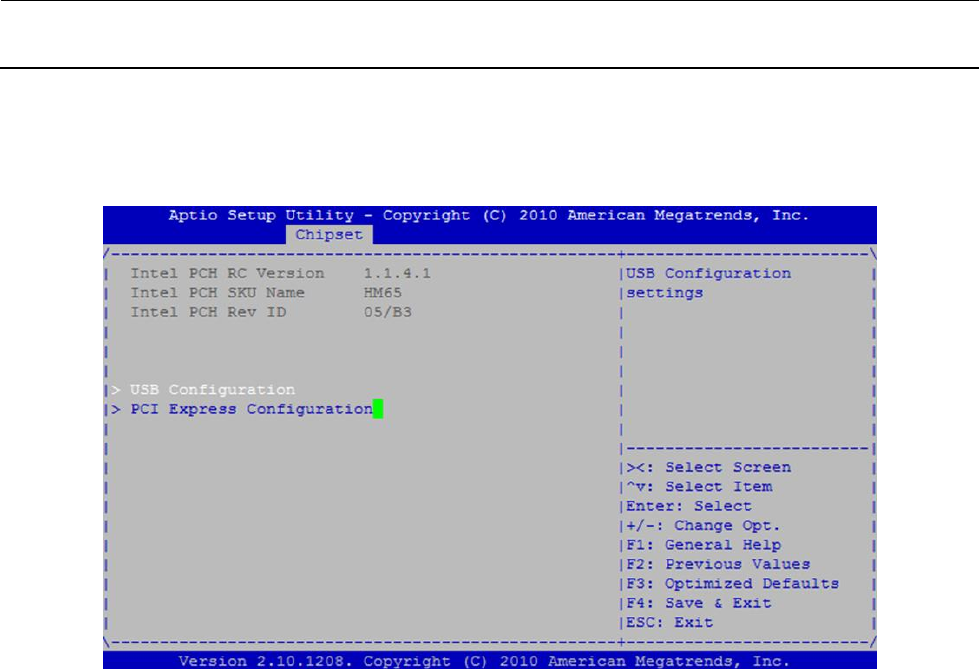Click the Aptio Setup Utility title text
979x669 pixels.
pos(489,216)
